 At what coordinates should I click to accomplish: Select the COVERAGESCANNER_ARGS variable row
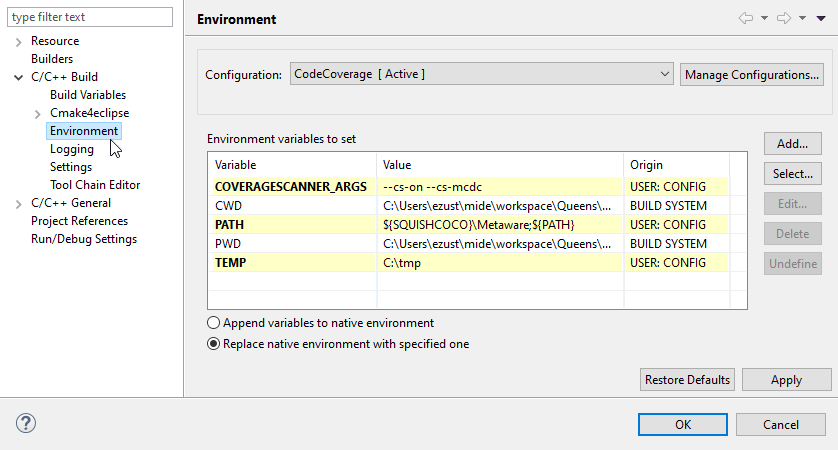(290, 187)
